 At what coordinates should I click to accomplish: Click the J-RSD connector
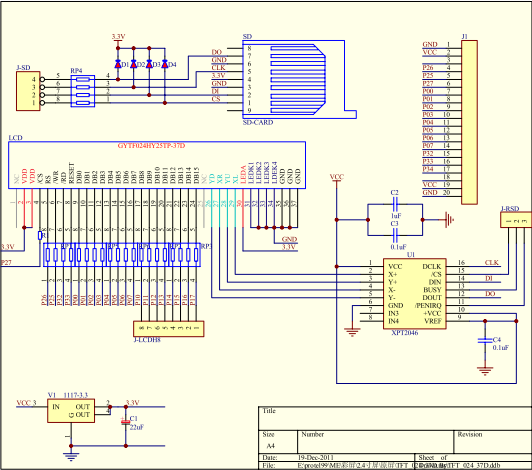click(x=516, y=220)
